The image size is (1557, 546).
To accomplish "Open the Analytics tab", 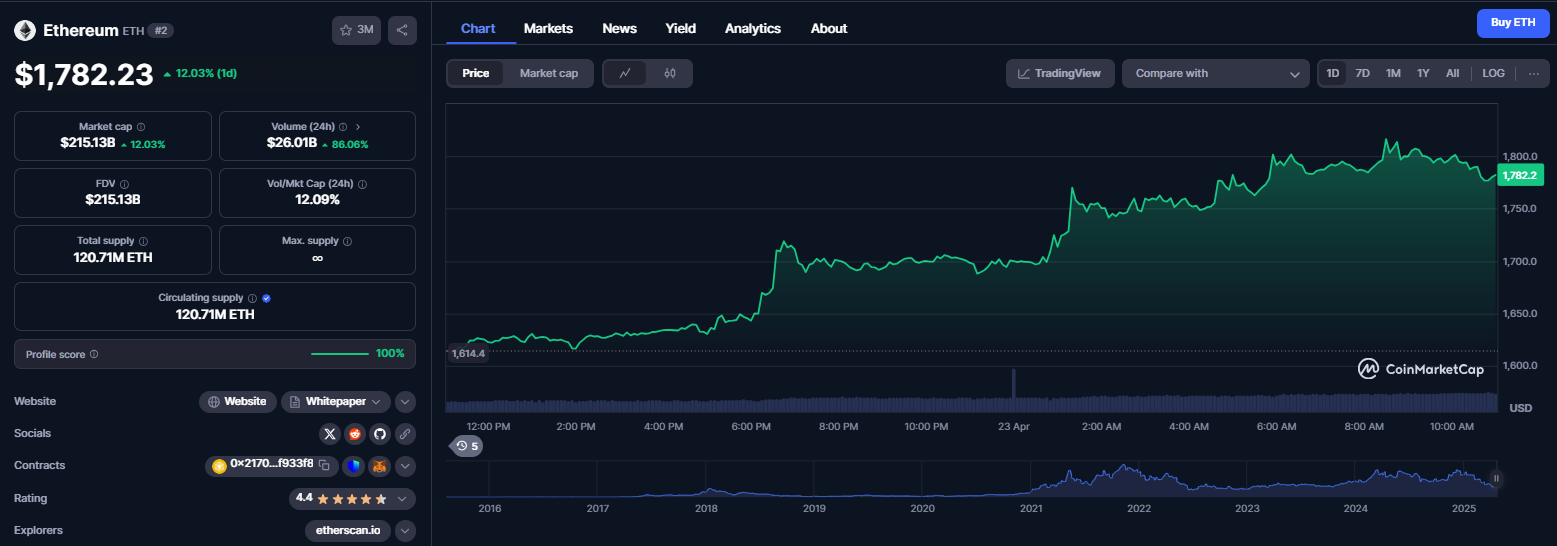I will pyautogui.click(x=753, y=28).
